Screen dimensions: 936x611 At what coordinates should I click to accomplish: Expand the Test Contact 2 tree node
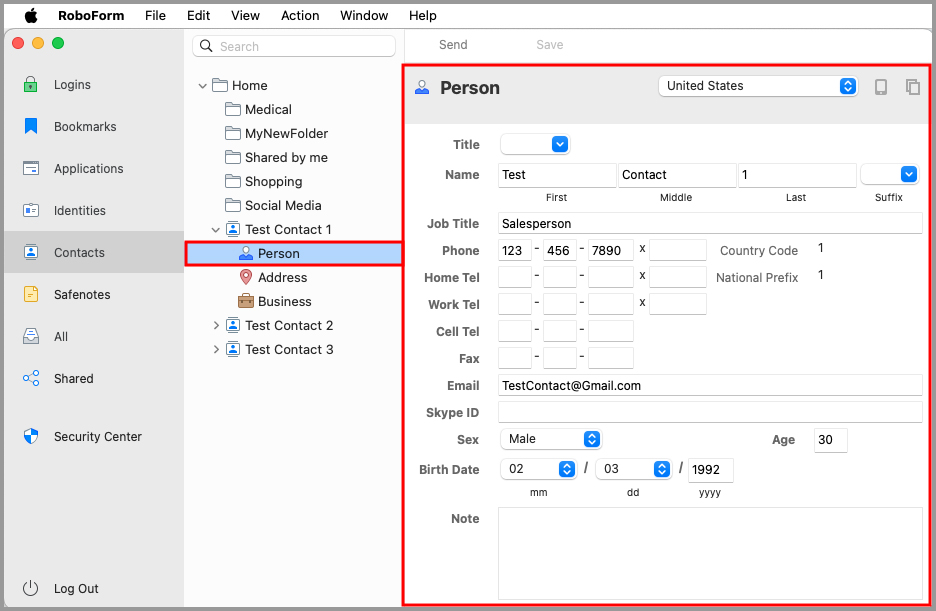coord(216,326)
